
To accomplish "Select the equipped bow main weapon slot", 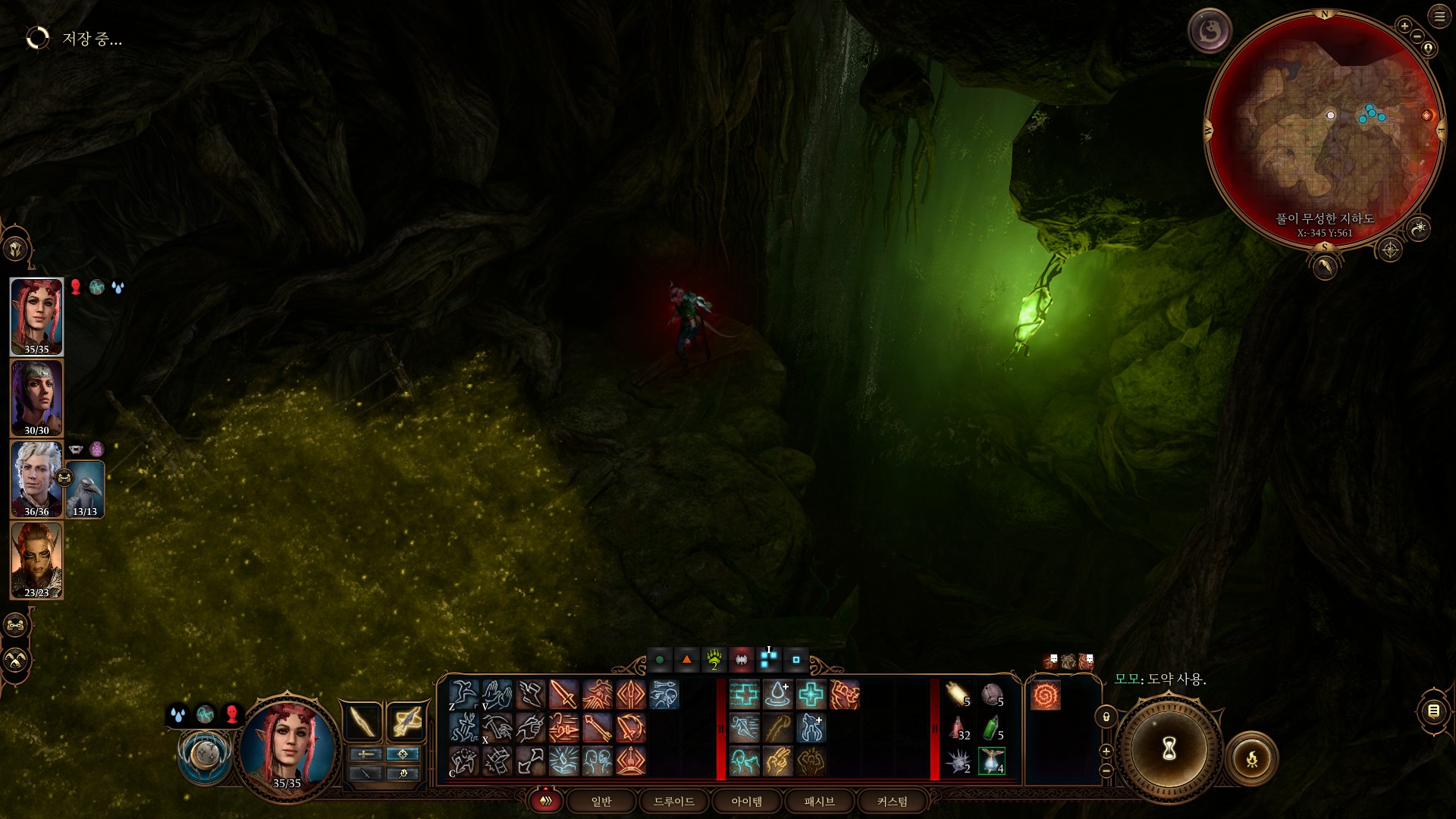I will 363,721.
